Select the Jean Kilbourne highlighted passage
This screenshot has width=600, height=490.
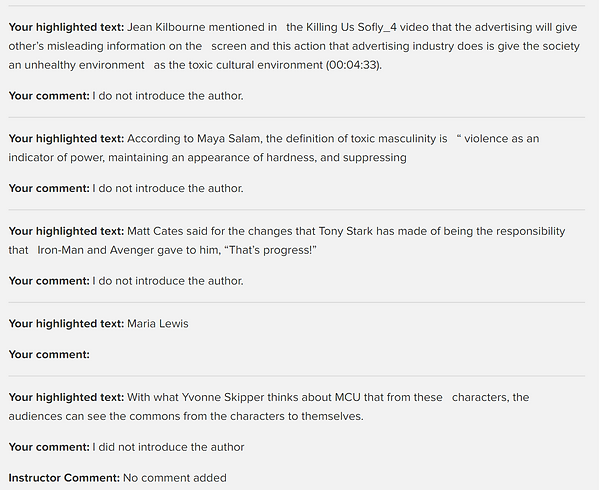pyautogui.click(x=294, y=46)
